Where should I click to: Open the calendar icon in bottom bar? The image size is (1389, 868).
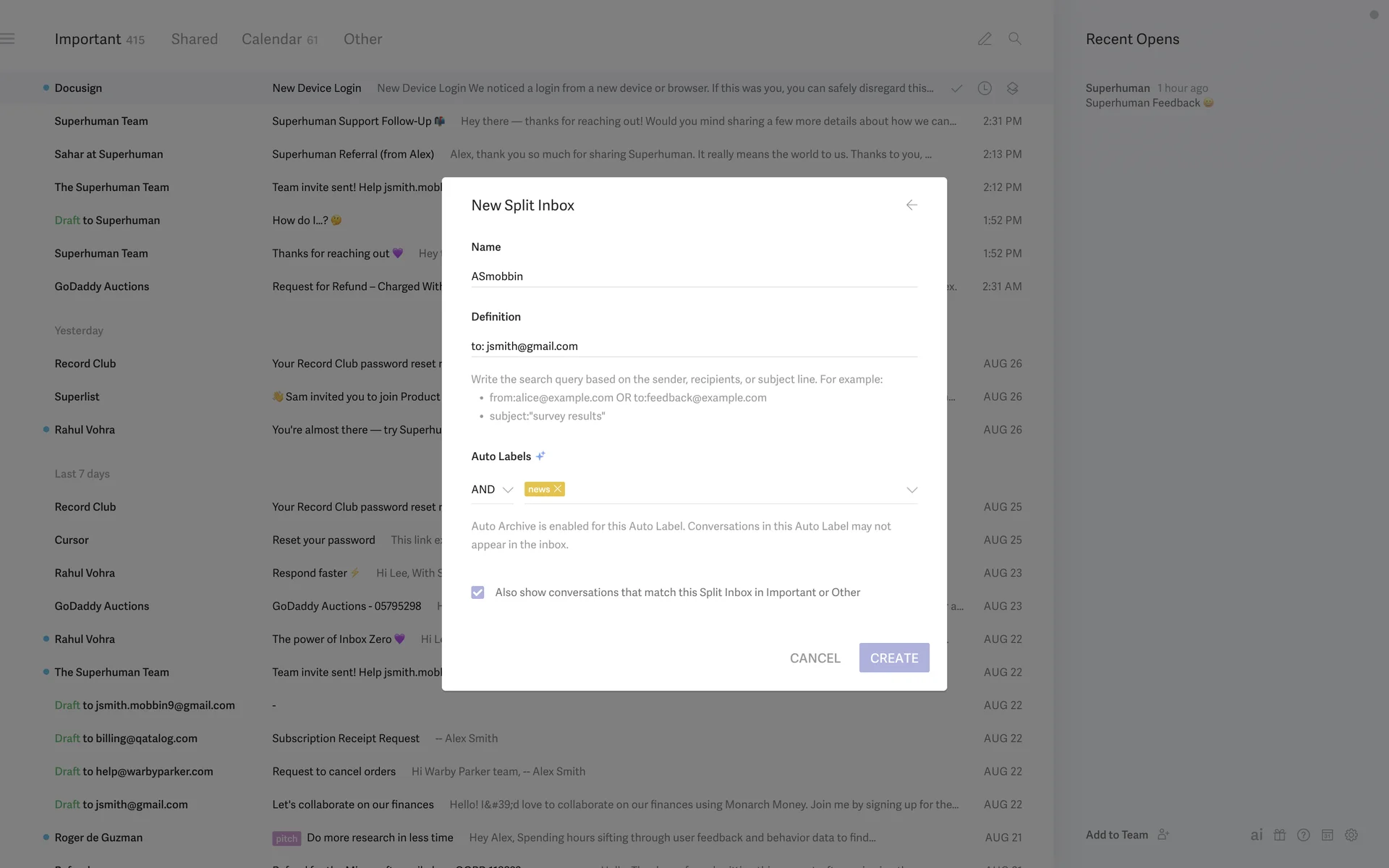tap(1328, 835)
